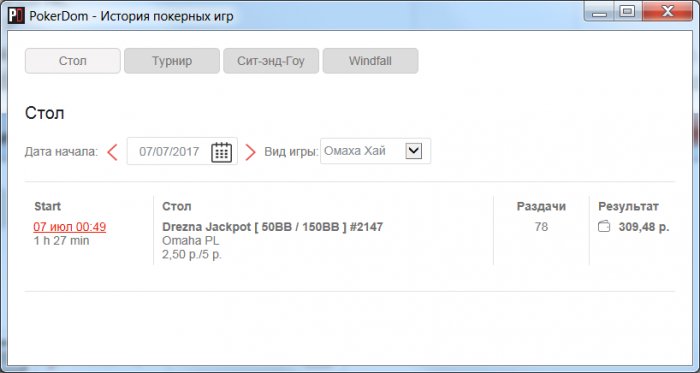700x373 pixels.
Task: Click the Стол column header in table
Action: [177, 207]
